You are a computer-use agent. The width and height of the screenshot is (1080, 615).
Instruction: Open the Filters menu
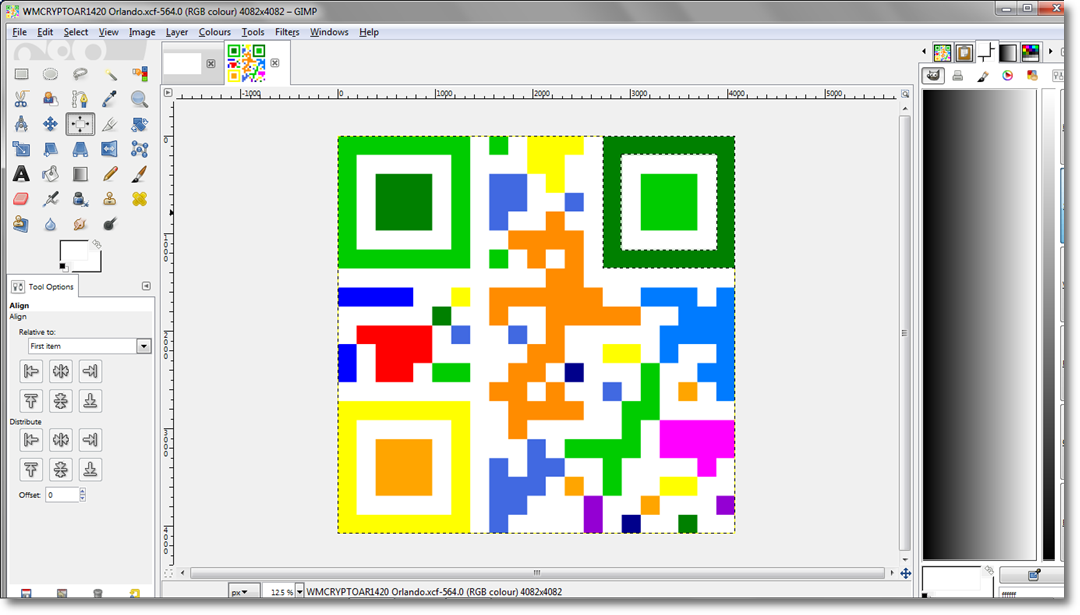287,32
